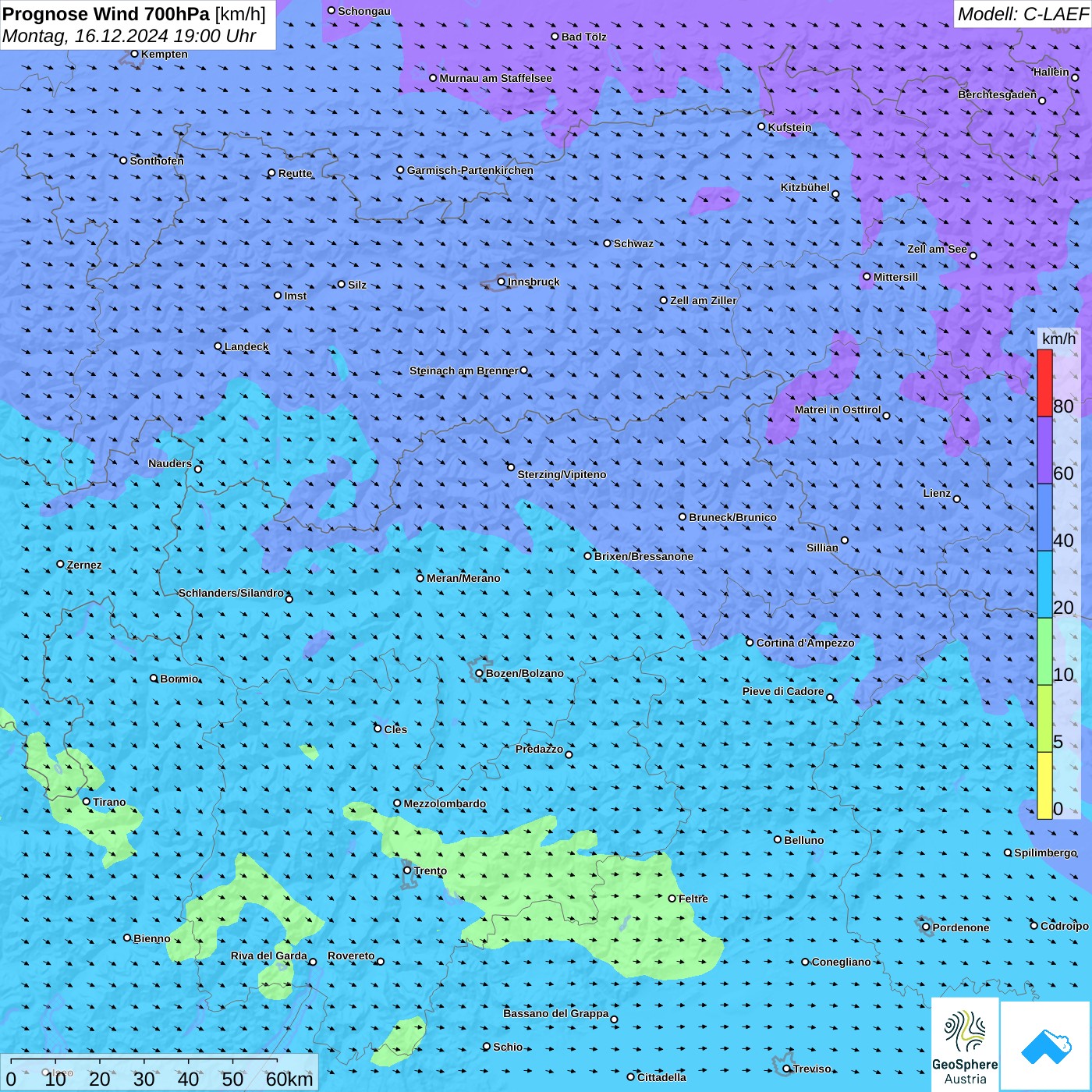Click the 'Zell am Ziller' label
The image size is (1092, 1092).
(x=704, y=300)
